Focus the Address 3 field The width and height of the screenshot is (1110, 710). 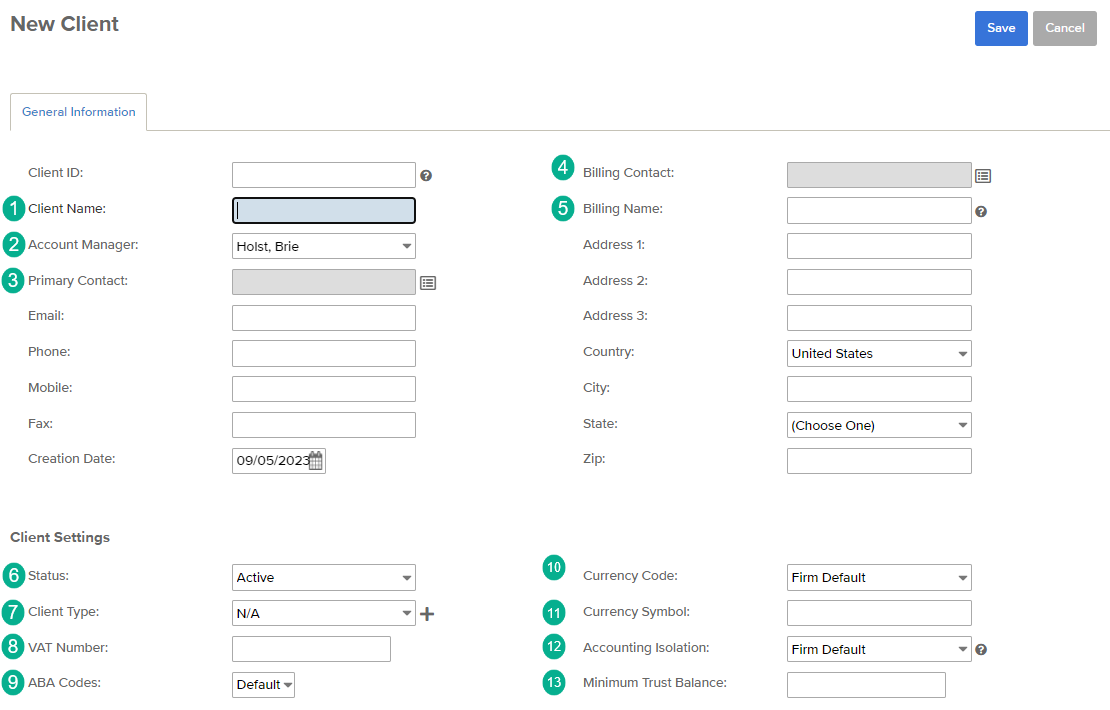tap(879, 318)
